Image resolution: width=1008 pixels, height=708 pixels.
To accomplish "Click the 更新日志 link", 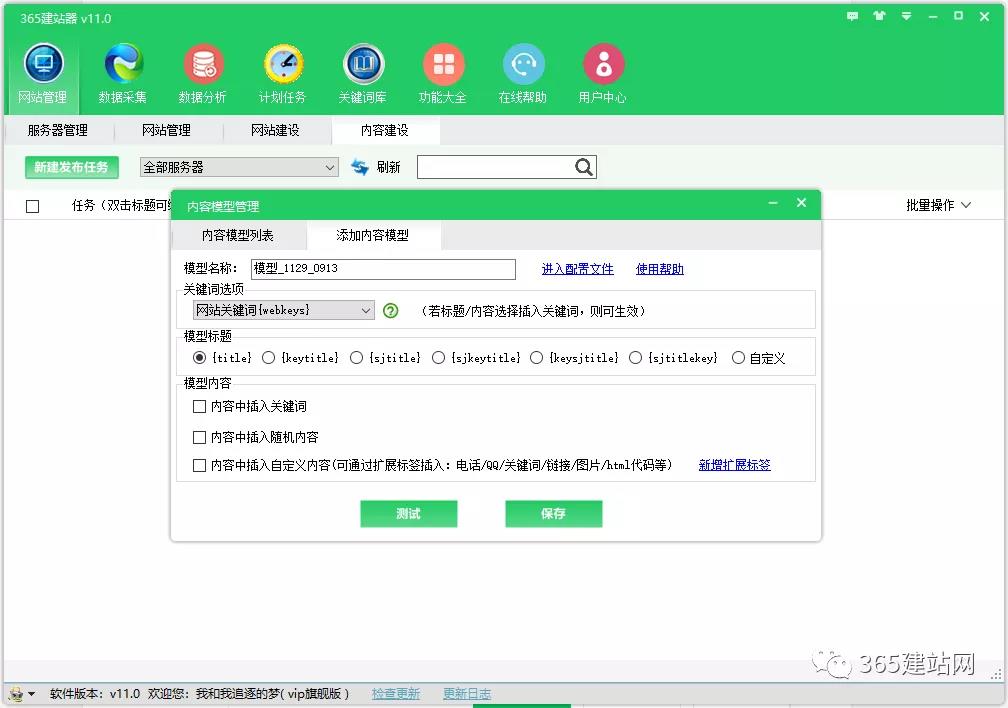I will (467, 694).
